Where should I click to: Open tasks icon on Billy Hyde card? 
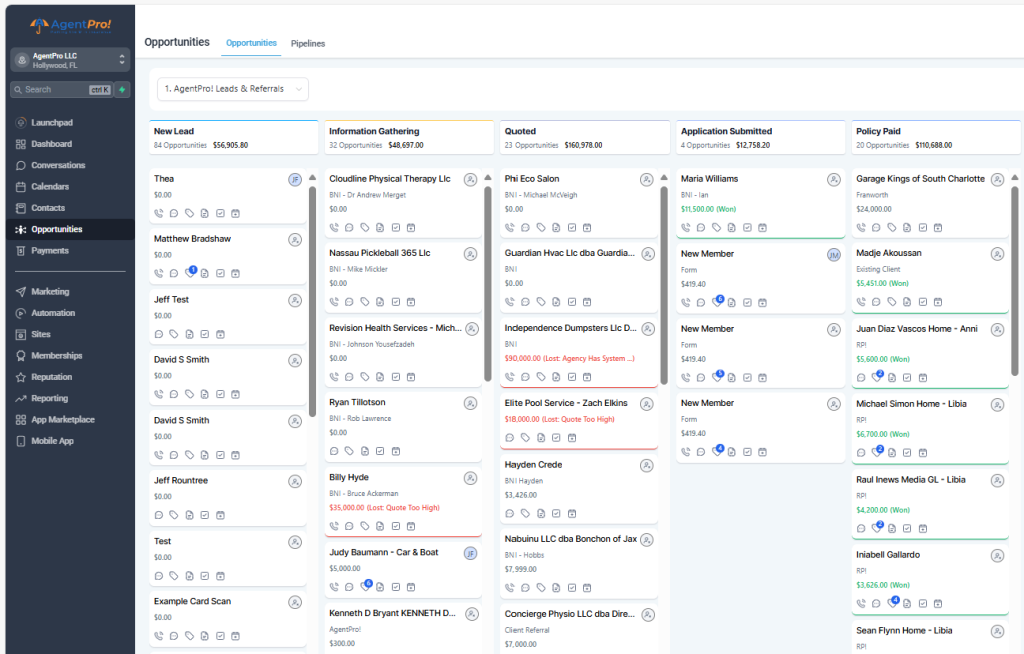click(x=396, y=527)
